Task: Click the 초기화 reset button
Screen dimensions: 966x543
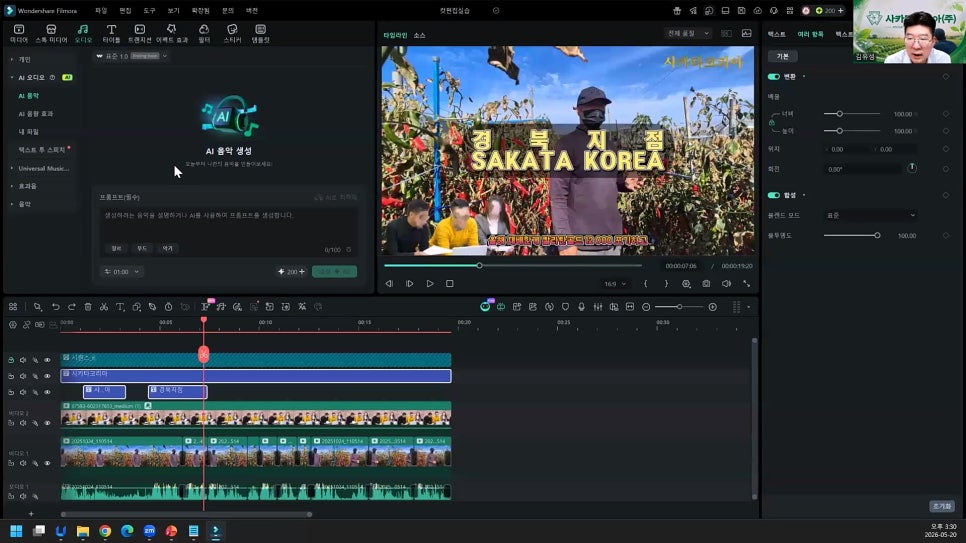Action: tap(941, 506)
